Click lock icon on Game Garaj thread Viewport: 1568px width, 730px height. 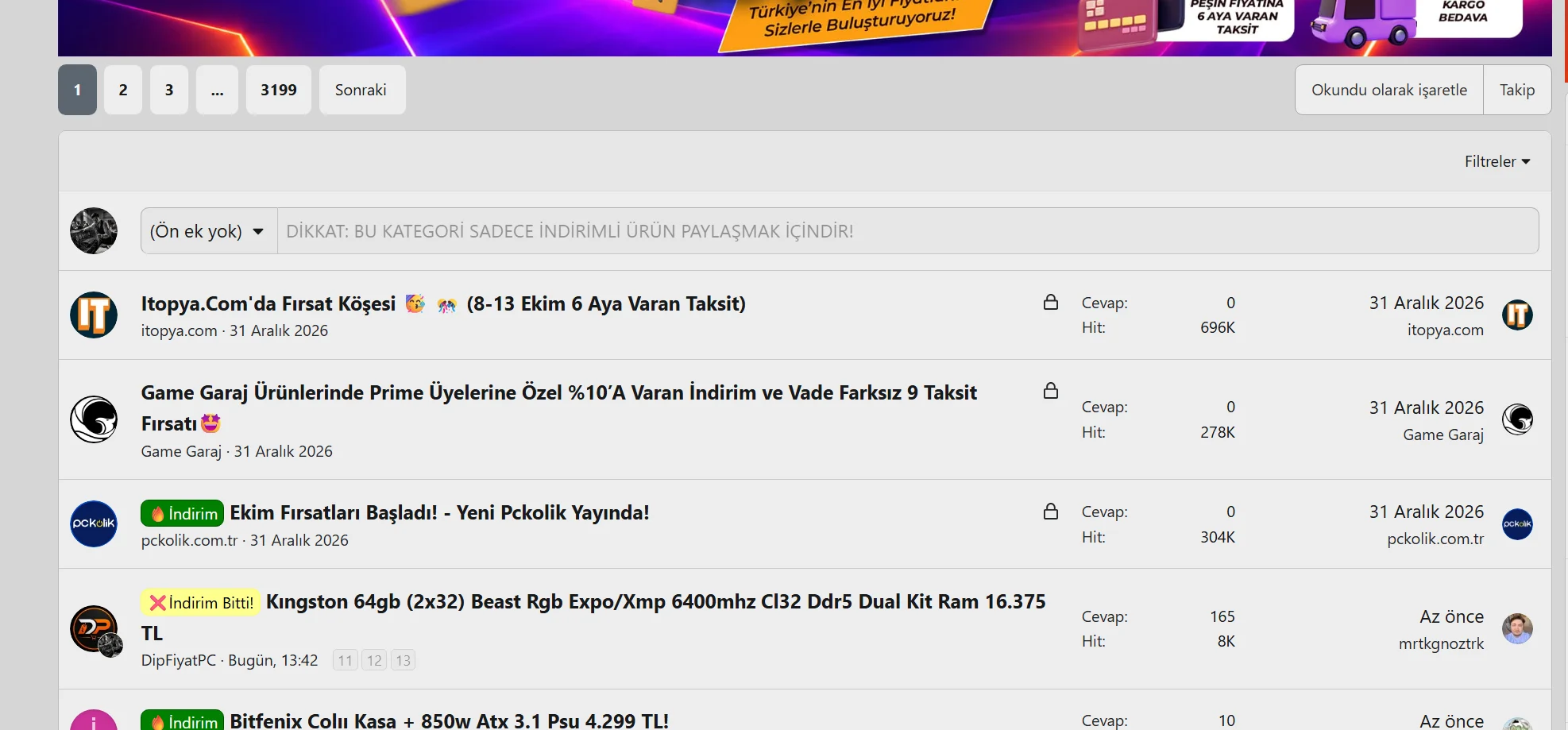click(x=1051, y=390)
